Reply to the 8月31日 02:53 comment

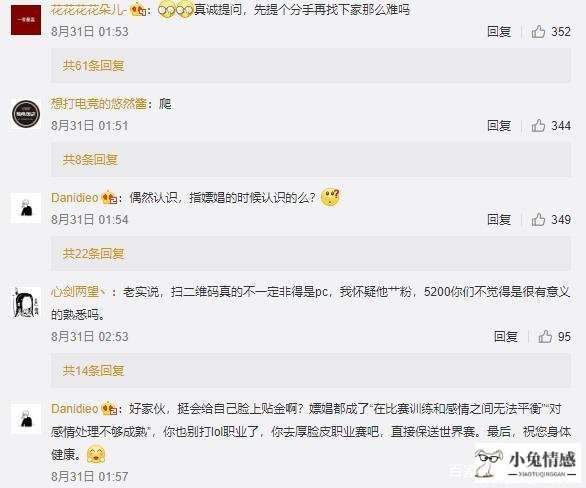pyautogui.click(x=506, y=337)
